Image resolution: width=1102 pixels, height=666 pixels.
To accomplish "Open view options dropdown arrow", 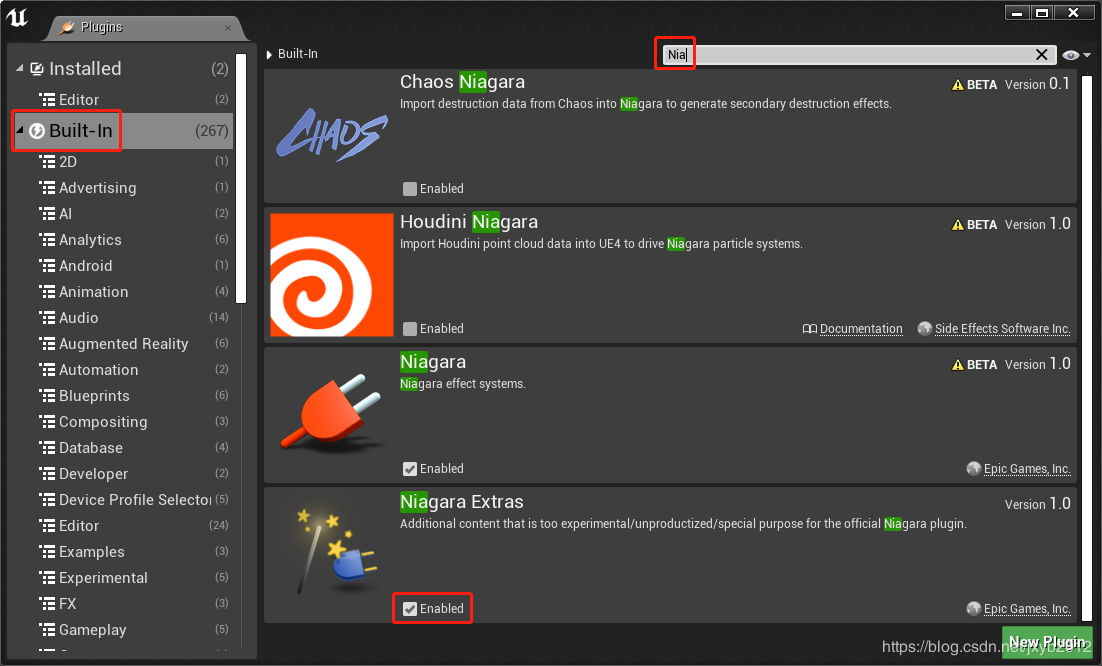I will pos(1087,56).
